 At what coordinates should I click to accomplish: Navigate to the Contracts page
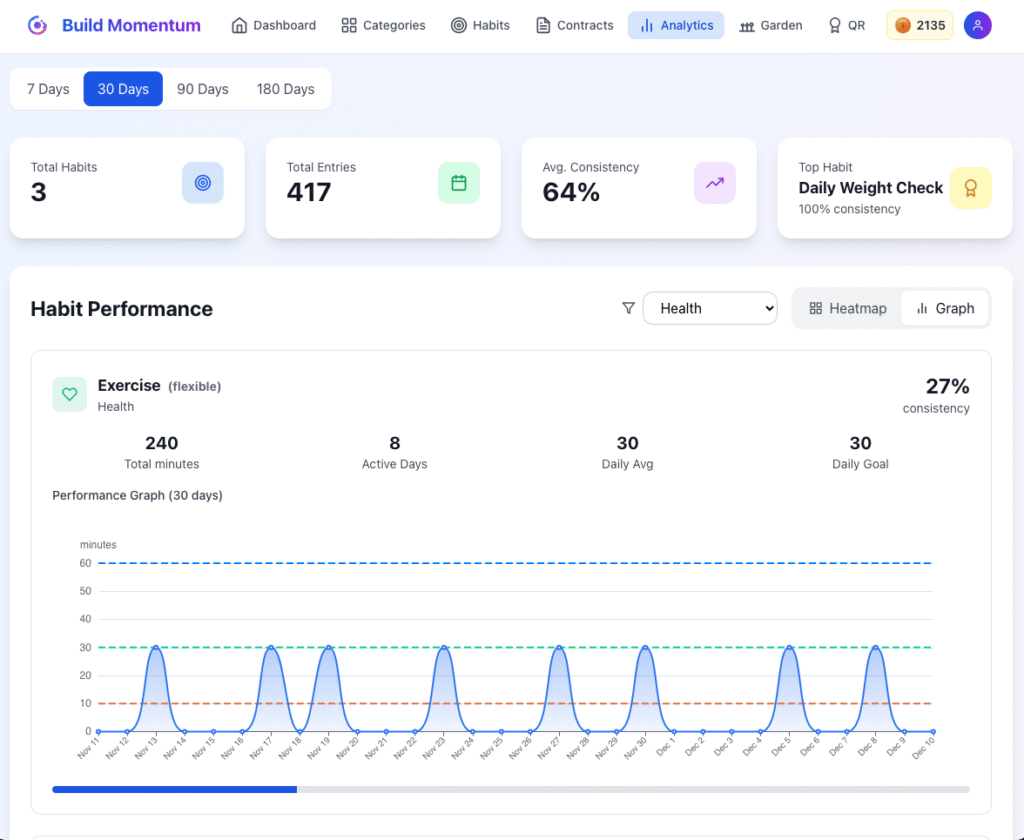click(574, 25)
